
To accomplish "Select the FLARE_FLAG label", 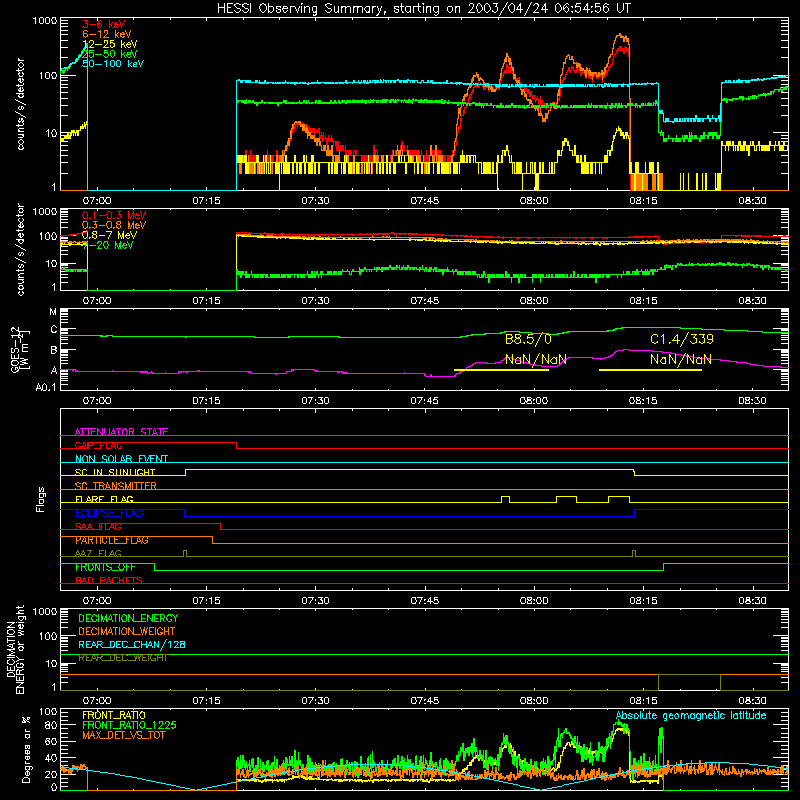I will pyautogui.click(x=104, y=499).
